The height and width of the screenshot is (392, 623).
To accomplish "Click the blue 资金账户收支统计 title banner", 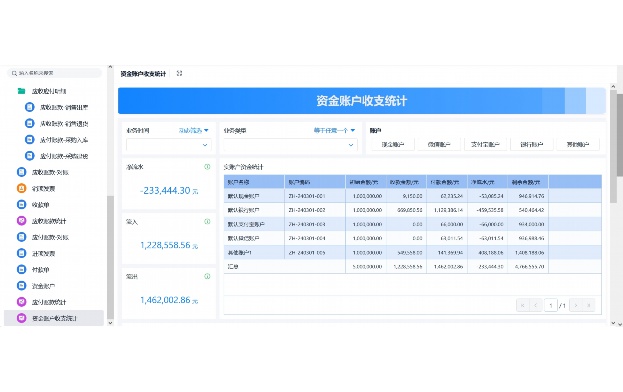I will (362, 101).
